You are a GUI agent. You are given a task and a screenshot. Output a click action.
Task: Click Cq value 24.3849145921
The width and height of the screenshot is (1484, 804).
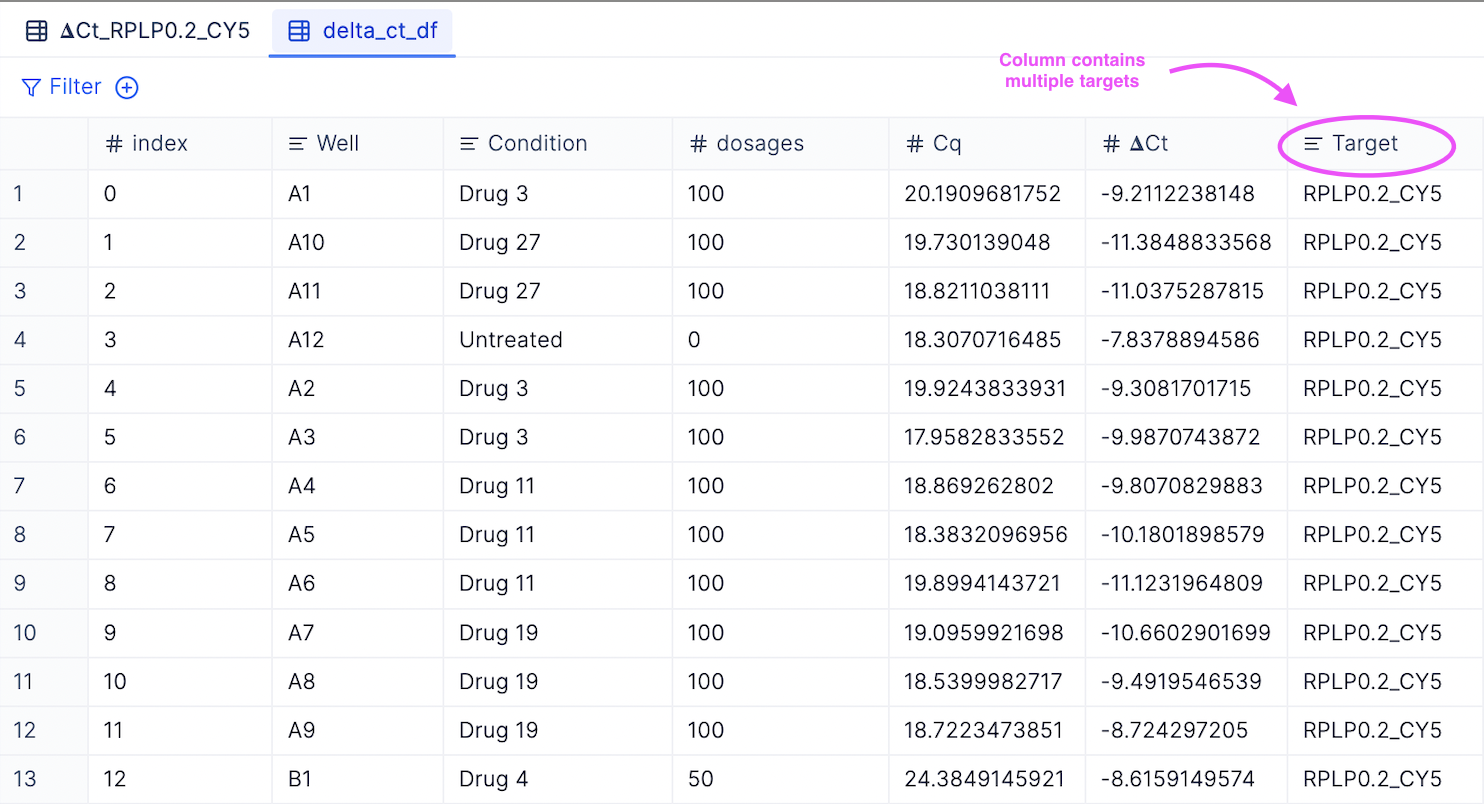point(987,779)
